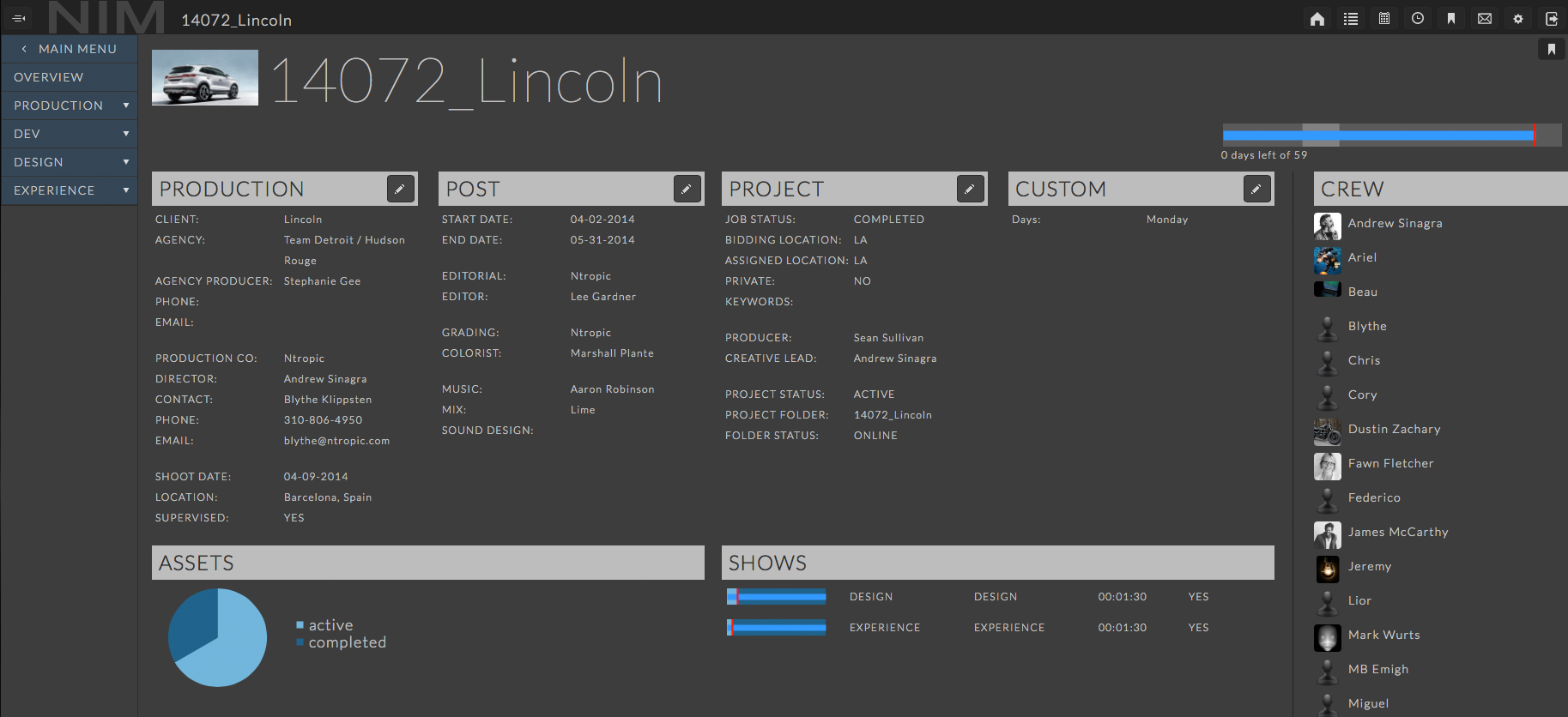Click Blythe's silhouette avatar
This screenshot has width=1568, height=717.
tap(1328, 329)
